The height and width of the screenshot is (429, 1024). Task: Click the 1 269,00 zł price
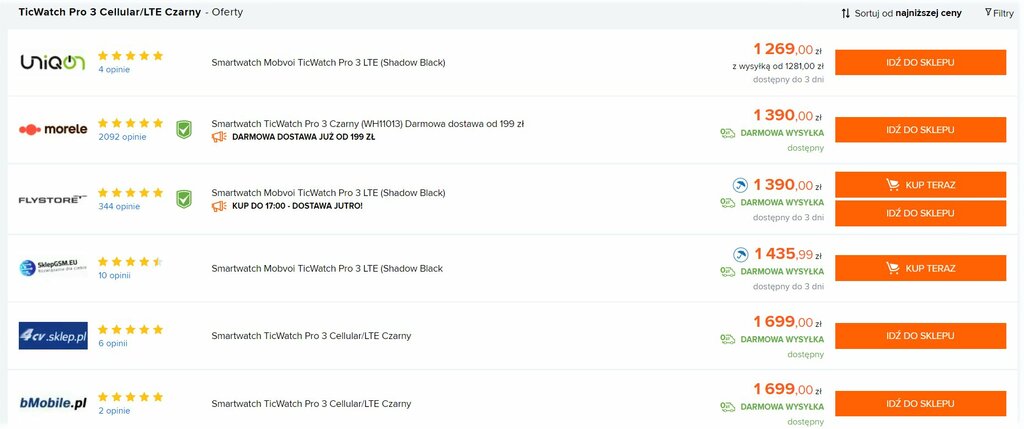788,49
